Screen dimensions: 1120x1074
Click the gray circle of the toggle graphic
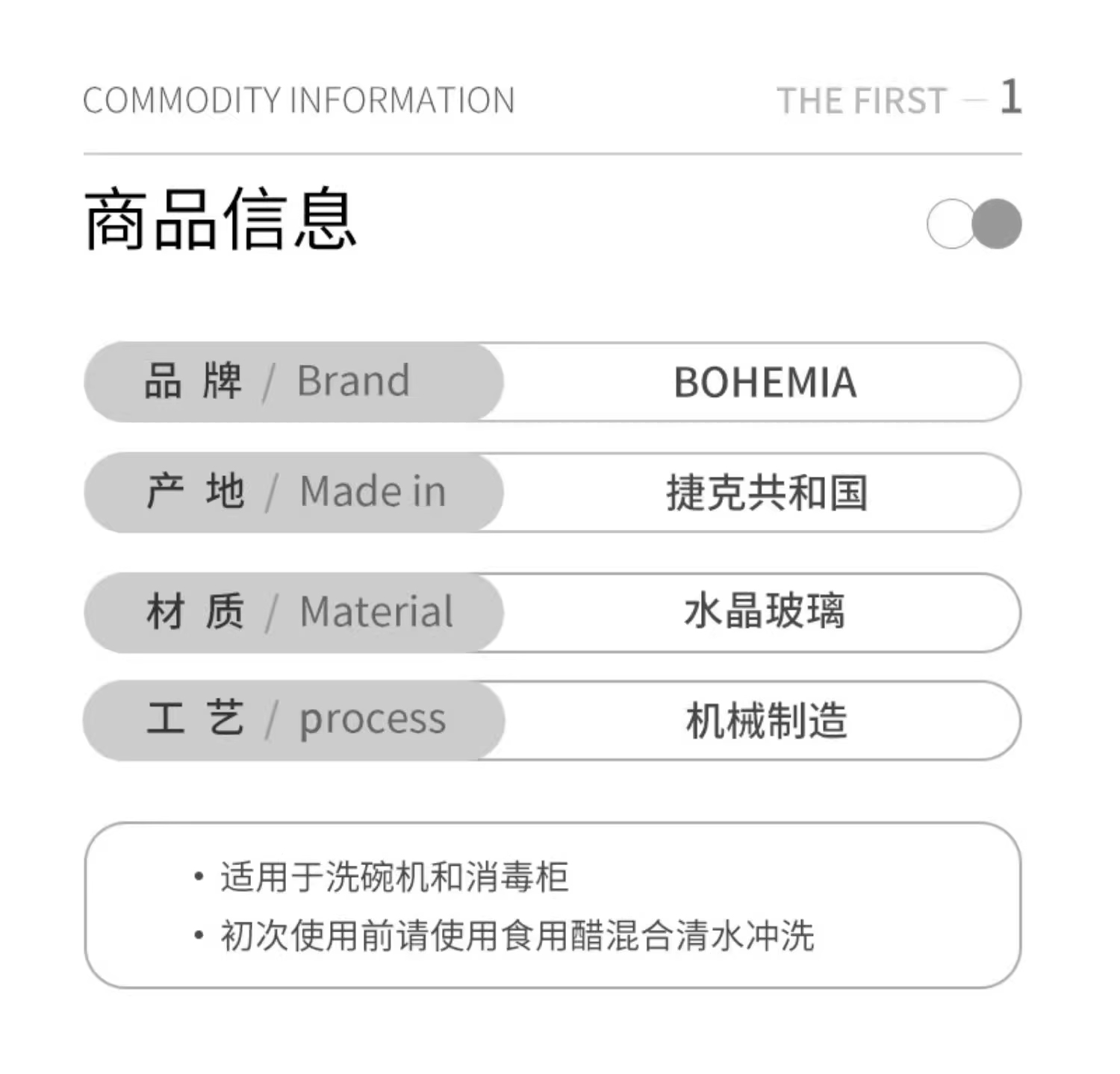(x=998, y=224)
